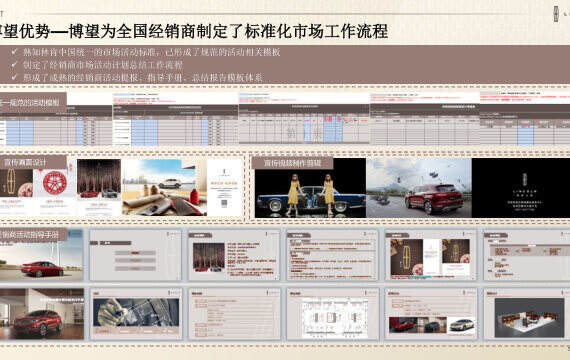
Task: Open the red SUV on road video frame
Action: (419, 188)
